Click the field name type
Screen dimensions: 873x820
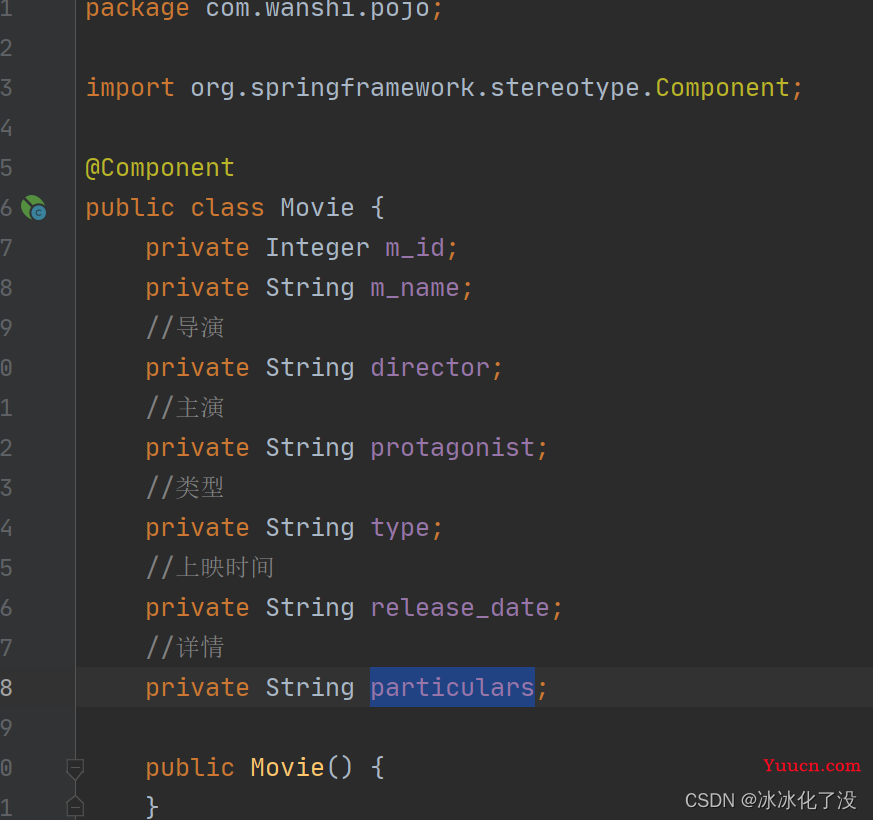[x=400, y=528]
